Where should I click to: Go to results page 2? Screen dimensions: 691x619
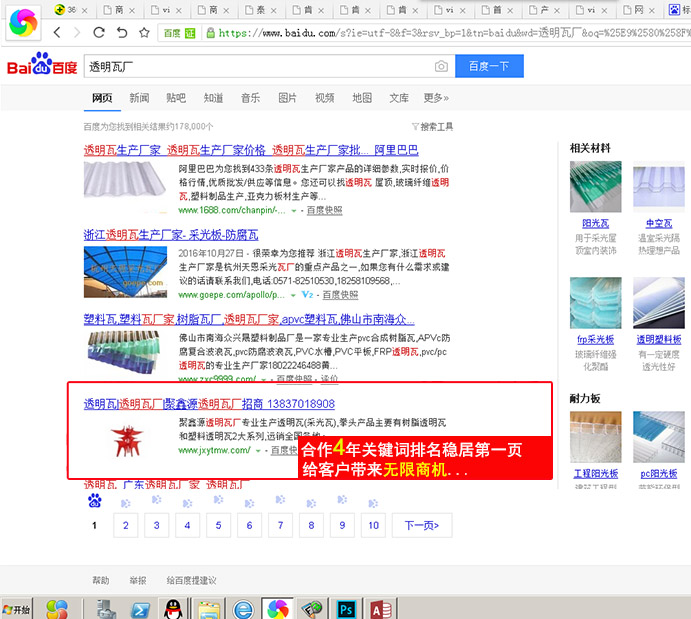126,525
